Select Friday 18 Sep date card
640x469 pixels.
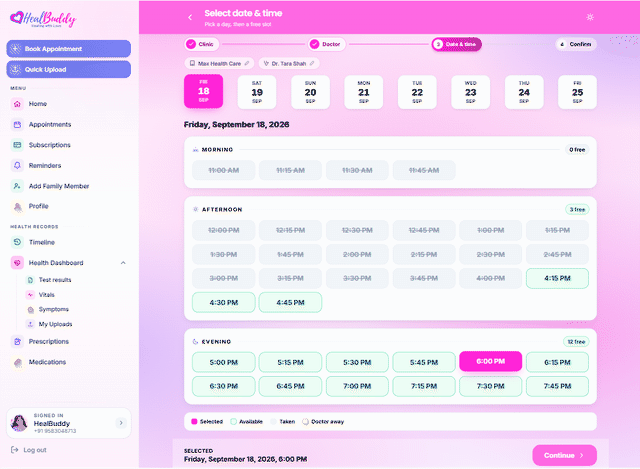(x=203, y=91)
